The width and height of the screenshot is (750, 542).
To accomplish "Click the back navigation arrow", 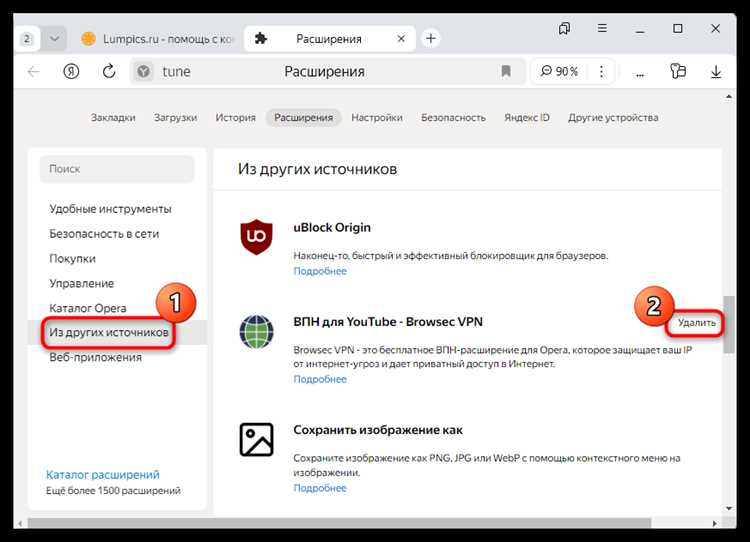I will pyautogui.click(x=33, y=72).
